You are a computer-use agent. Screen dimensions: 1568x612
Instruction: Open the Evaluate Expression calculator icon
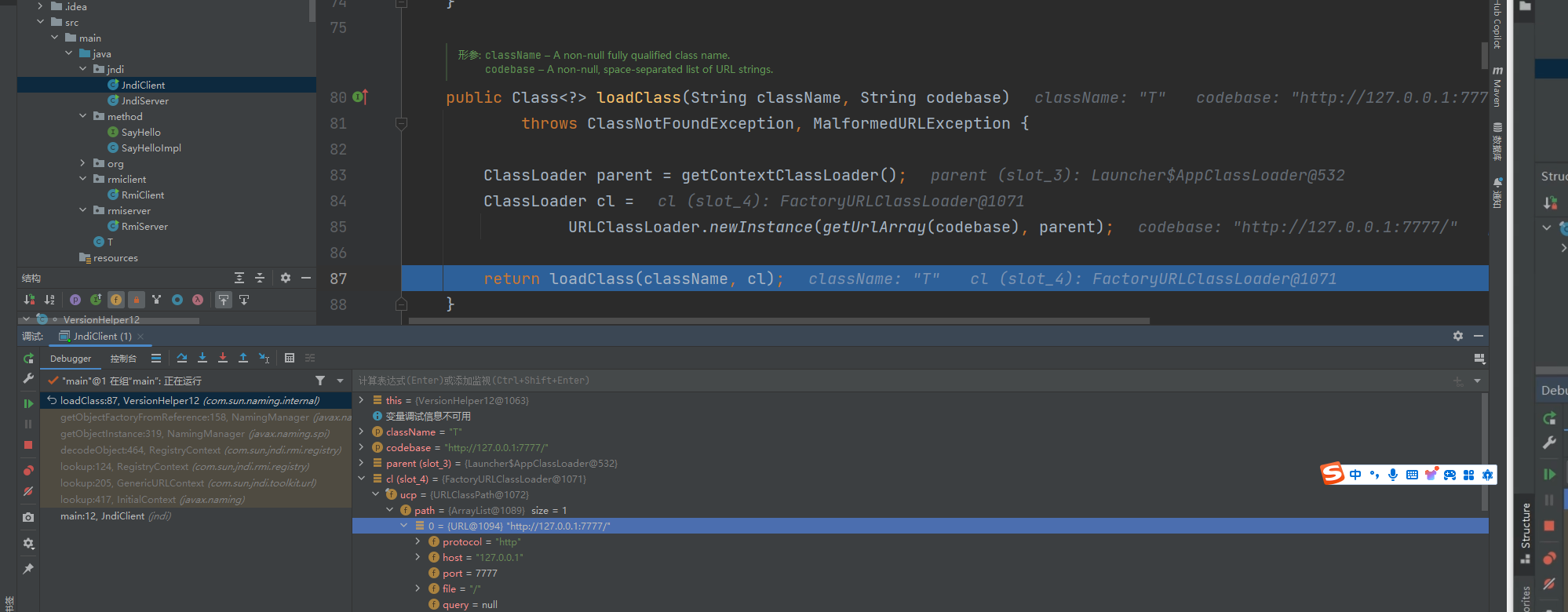tap(290, 359)
